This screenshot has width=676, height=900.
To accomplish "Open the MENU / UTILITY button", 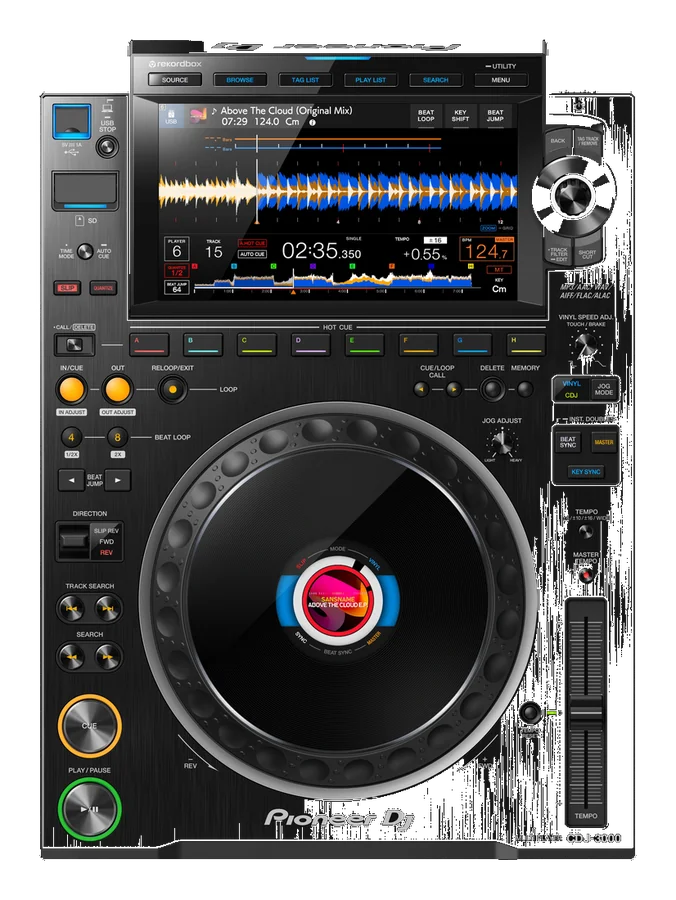I will click(500, 80).
